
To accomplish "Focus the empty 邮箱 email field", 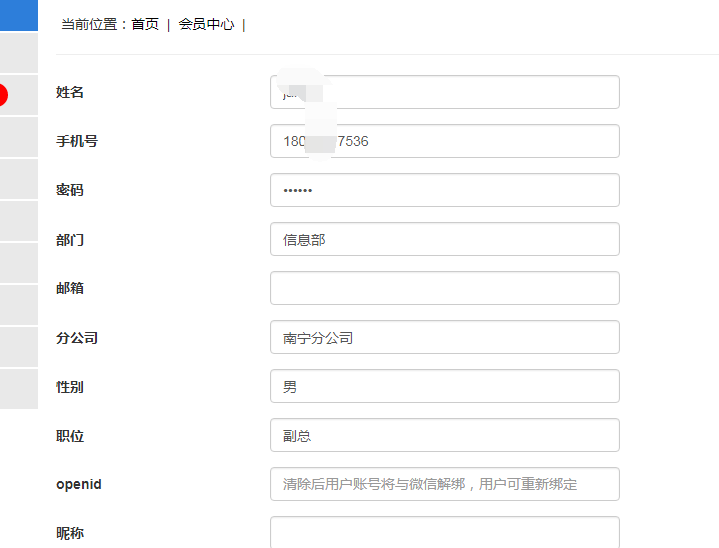I will click(x=445, y=288).
